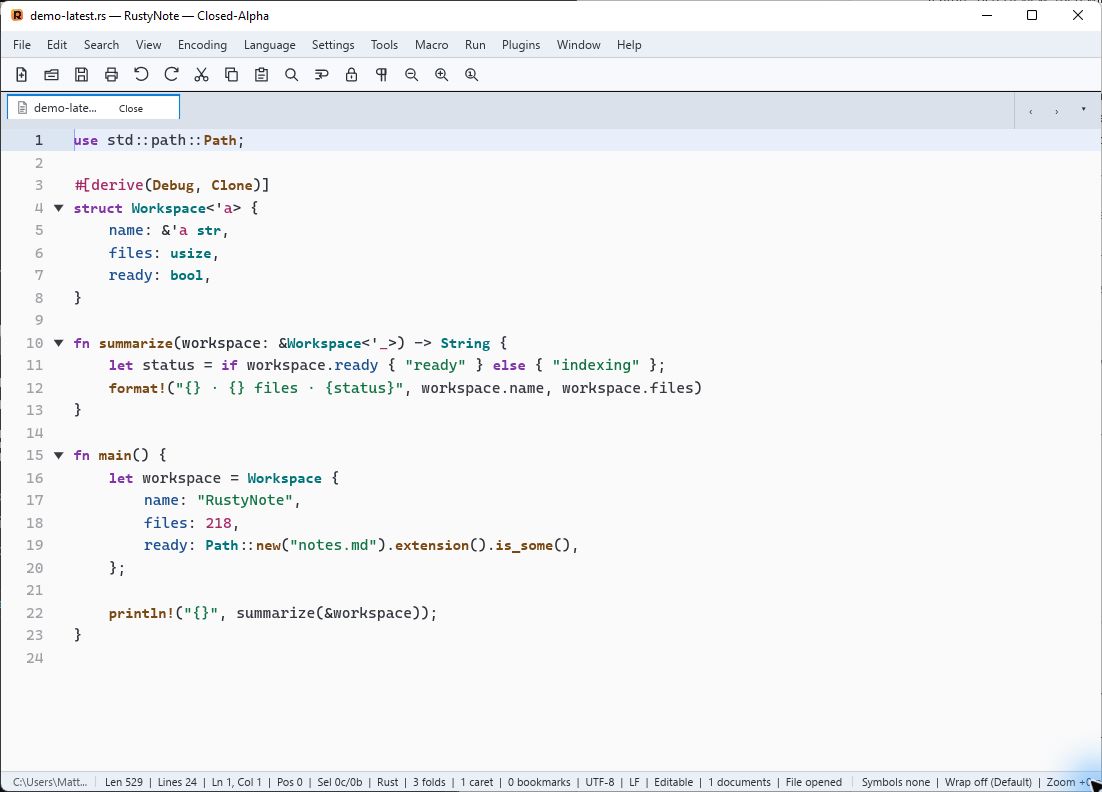Click the 'println!' macro on line 22

pos(141,613)
